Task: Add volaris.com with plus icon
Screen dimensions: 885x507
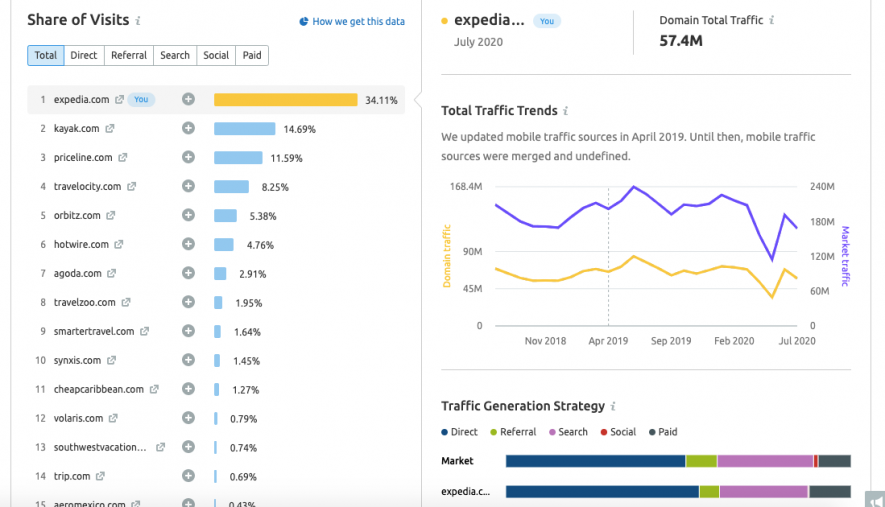Action: coord(189,418)
